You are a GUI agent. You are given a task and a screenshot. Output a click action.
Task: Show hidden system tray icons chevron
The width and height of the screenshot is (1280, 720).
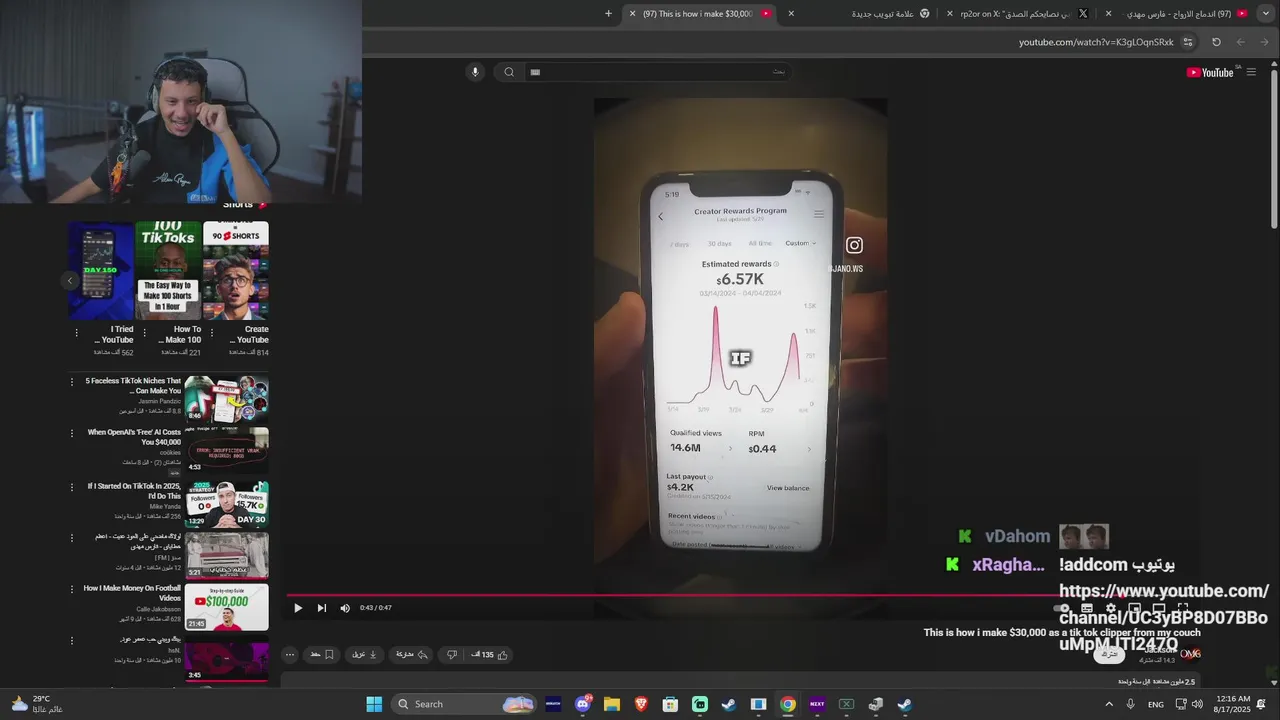(x=1108, y=704)
